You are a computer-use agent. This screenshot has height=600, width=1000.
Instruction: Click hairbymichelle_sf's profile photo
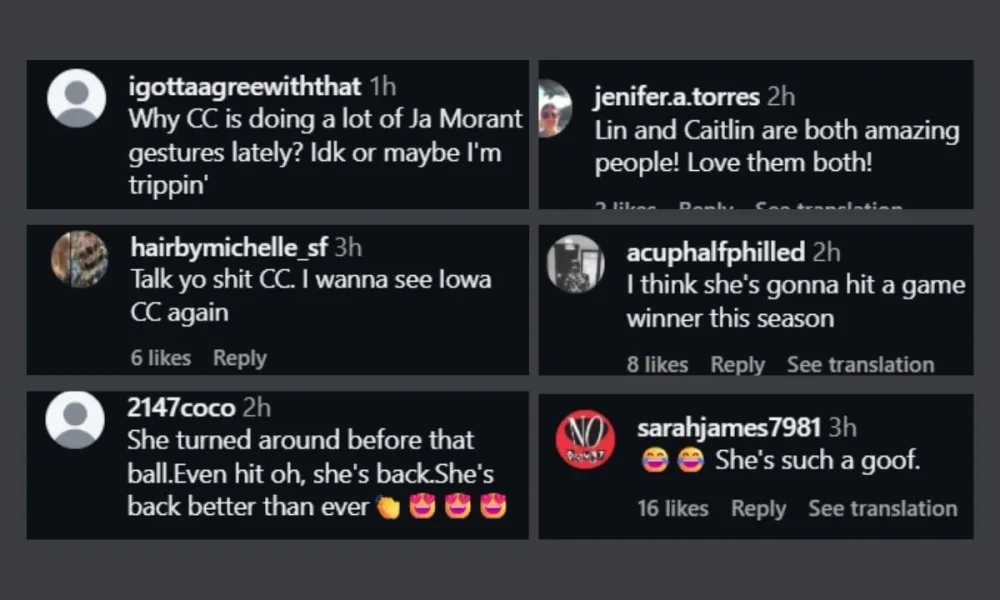[x=79, y=259]
